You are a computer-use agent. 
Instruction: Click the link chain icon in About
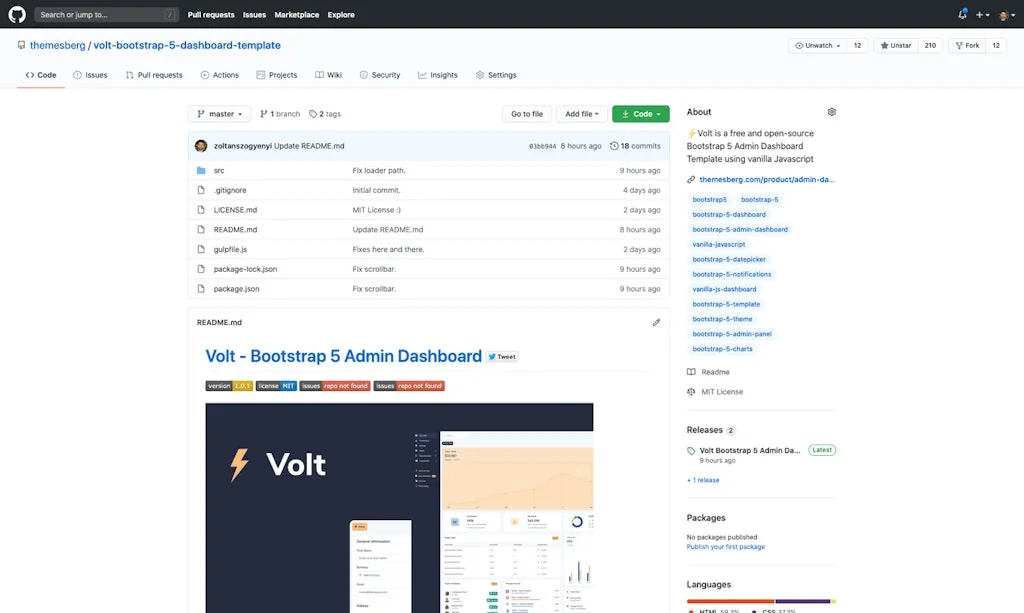tap(691, 180)
